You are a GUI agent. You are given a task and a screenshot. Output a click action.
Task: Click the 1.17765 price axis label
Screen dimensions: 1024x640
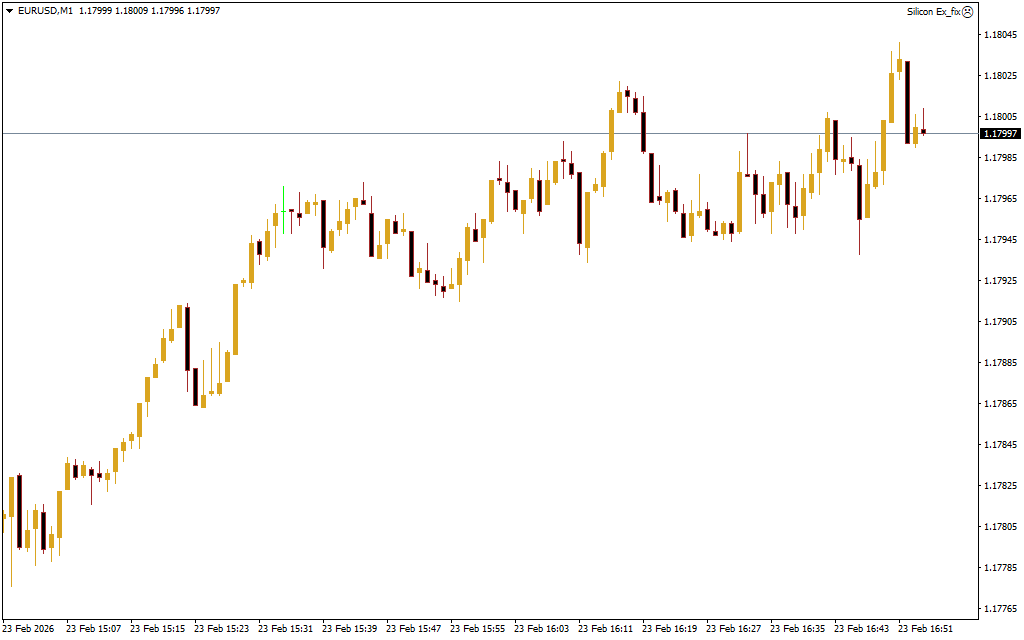click(1000, 568)
